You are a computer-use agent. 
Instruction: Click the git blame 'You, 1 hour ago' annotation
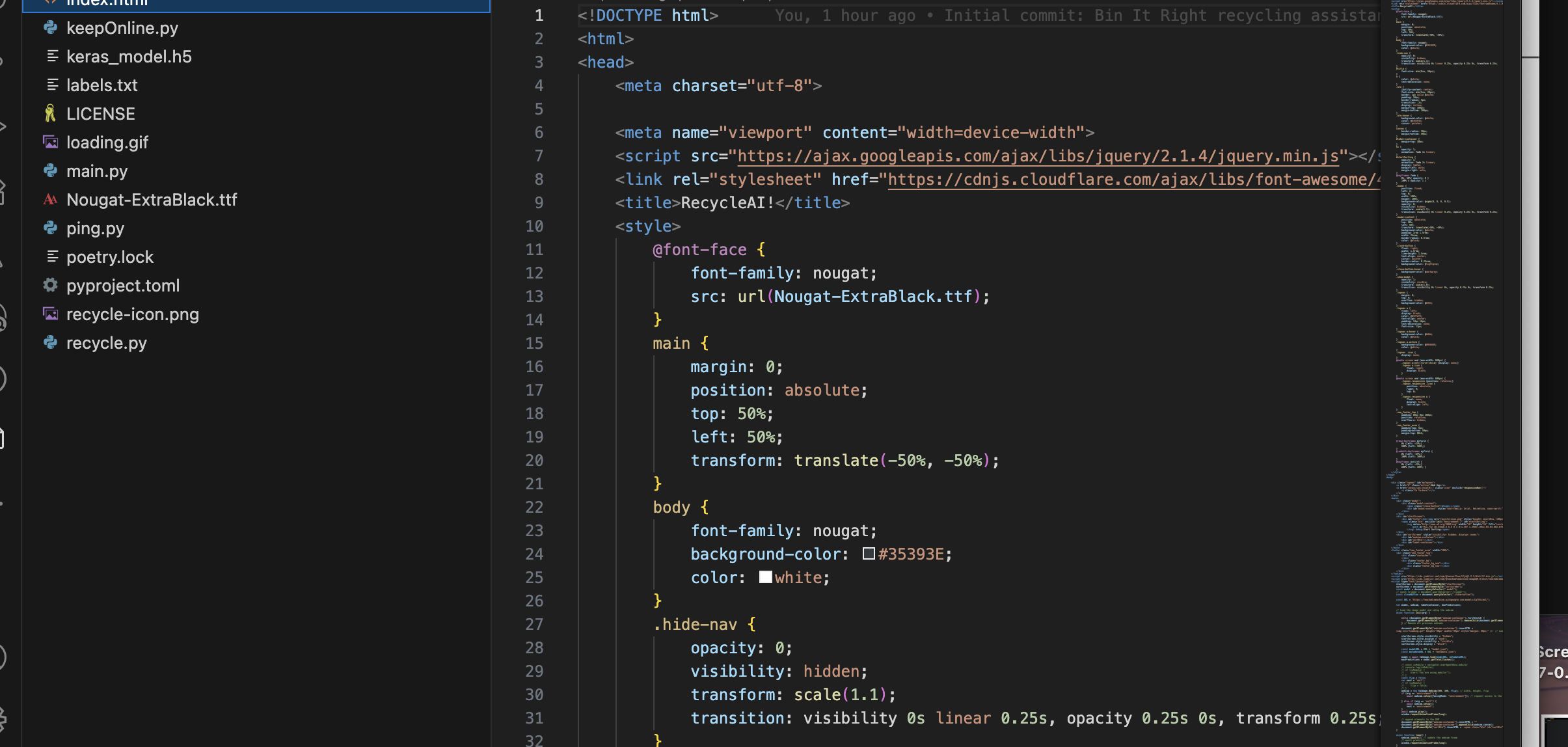[x=846, y=16]
